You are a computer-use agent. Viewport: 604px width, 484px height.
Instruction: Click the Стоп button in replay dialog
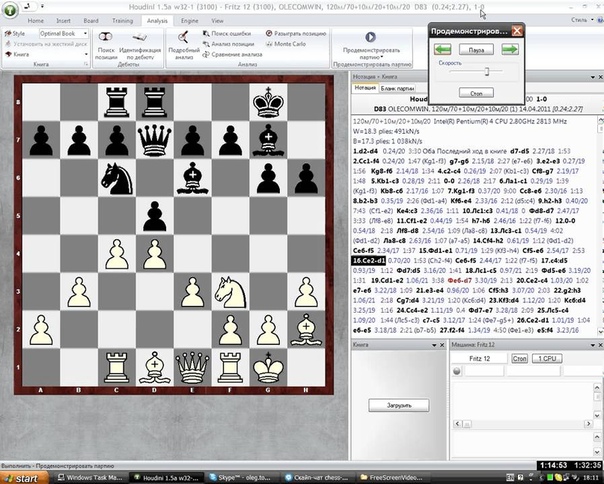pos(476,93)
